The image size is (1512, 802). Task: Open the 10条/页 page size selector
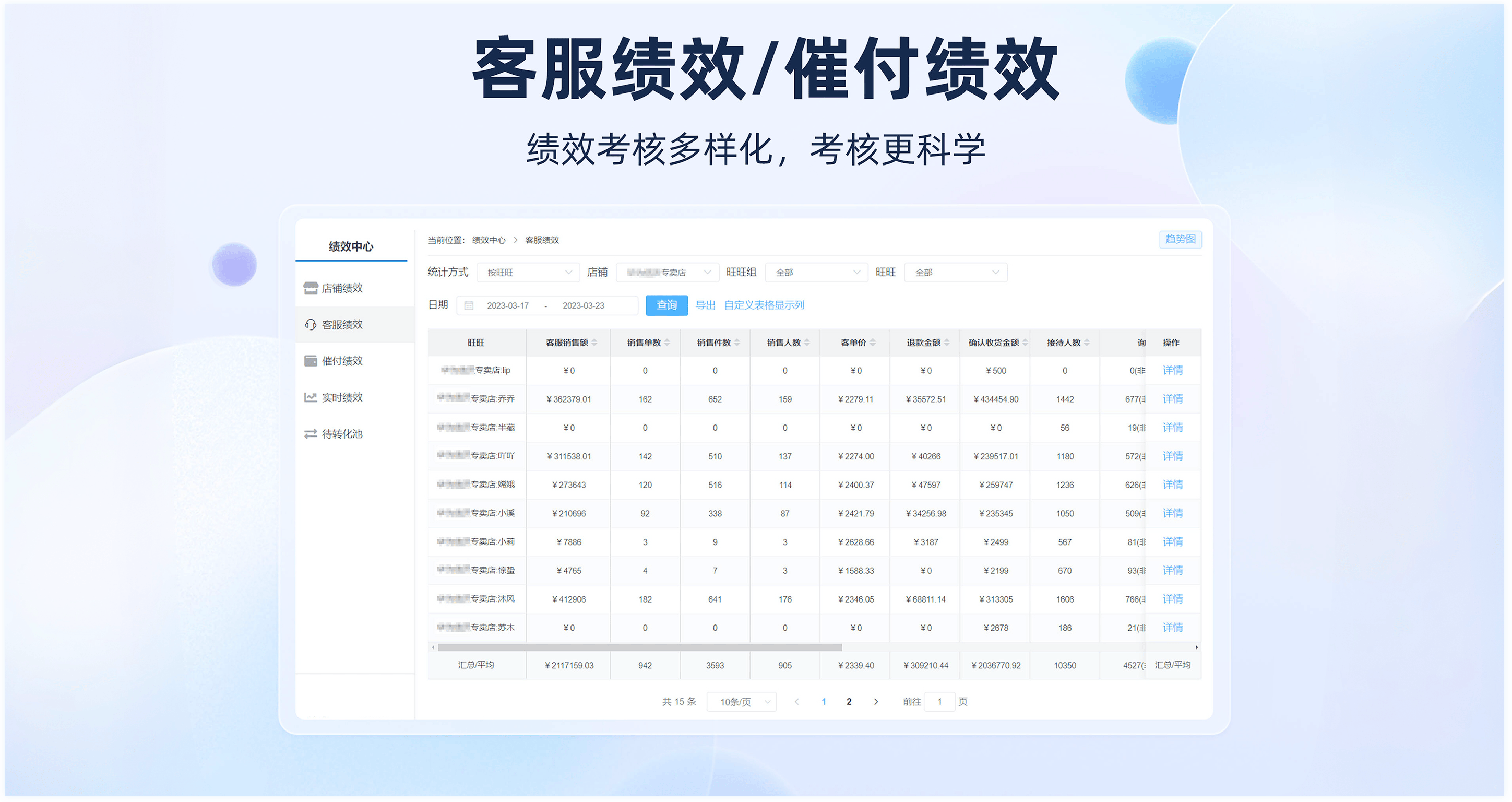741,702
